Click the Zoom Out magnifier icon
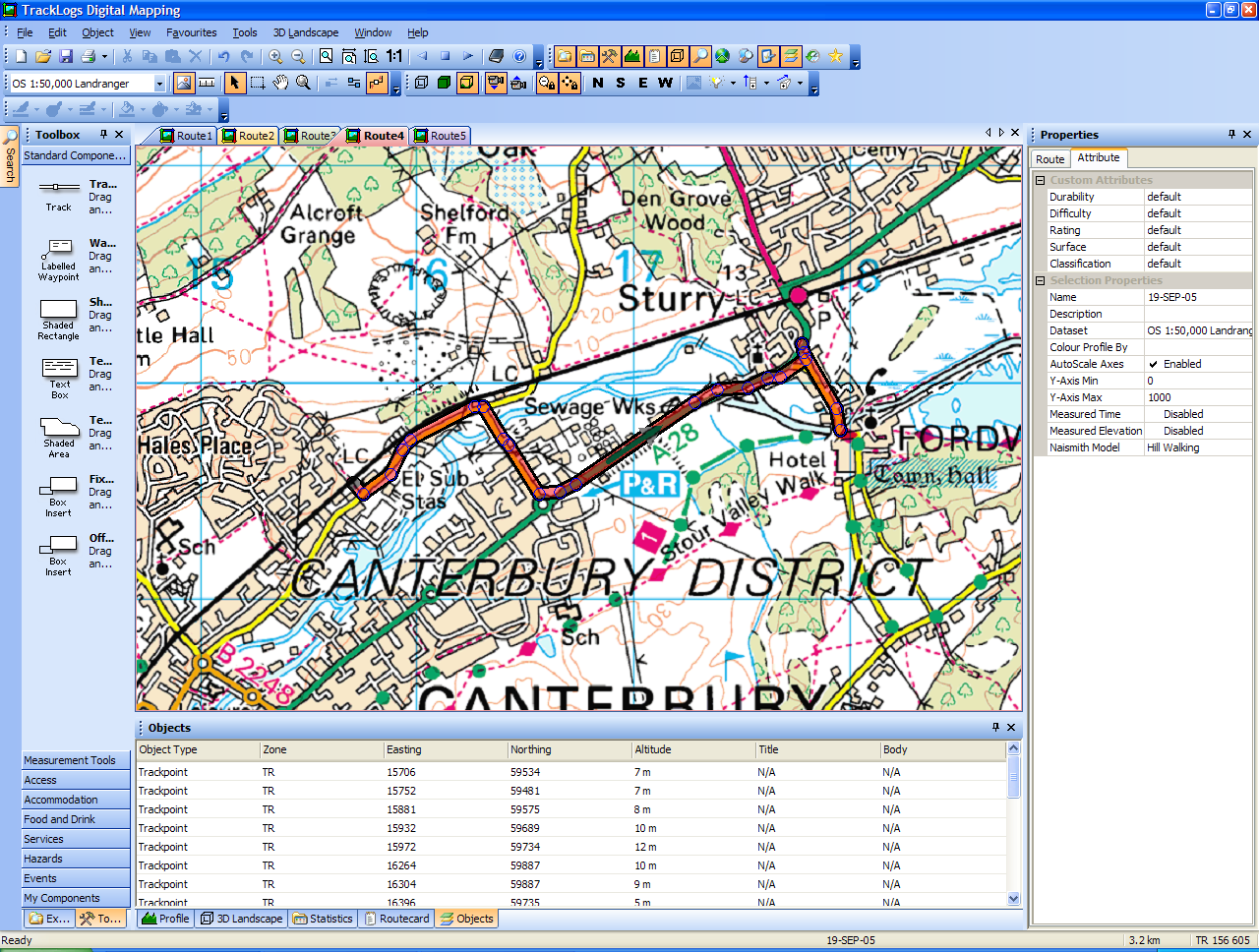 click(298, 57)
